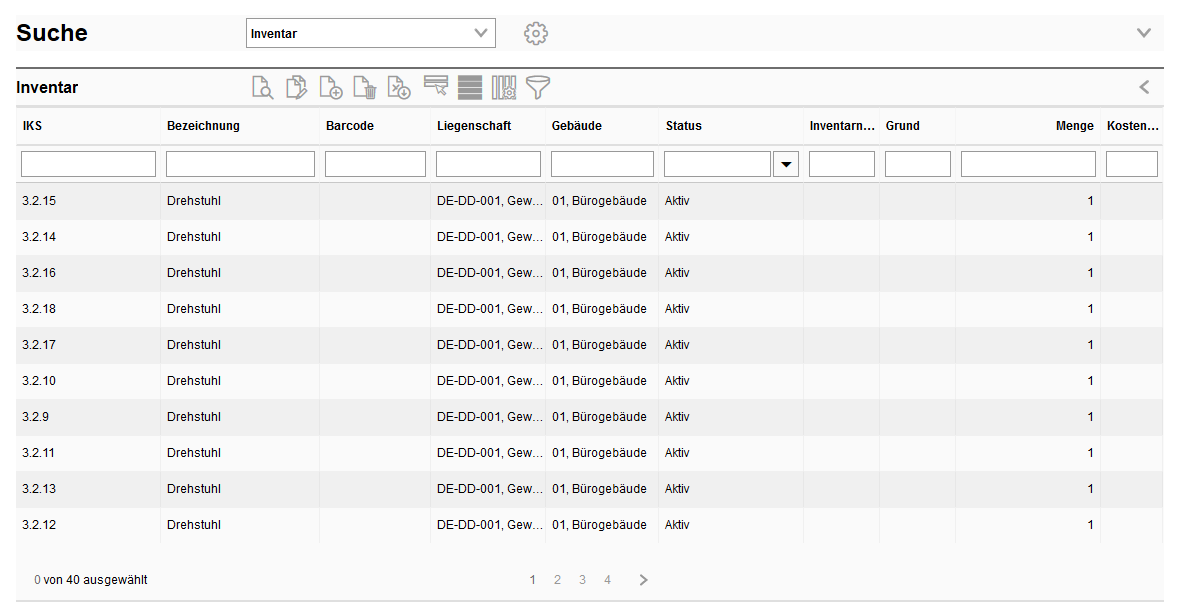Open the Status filter dropdown arrow
1180x607 pixels.
786,164
